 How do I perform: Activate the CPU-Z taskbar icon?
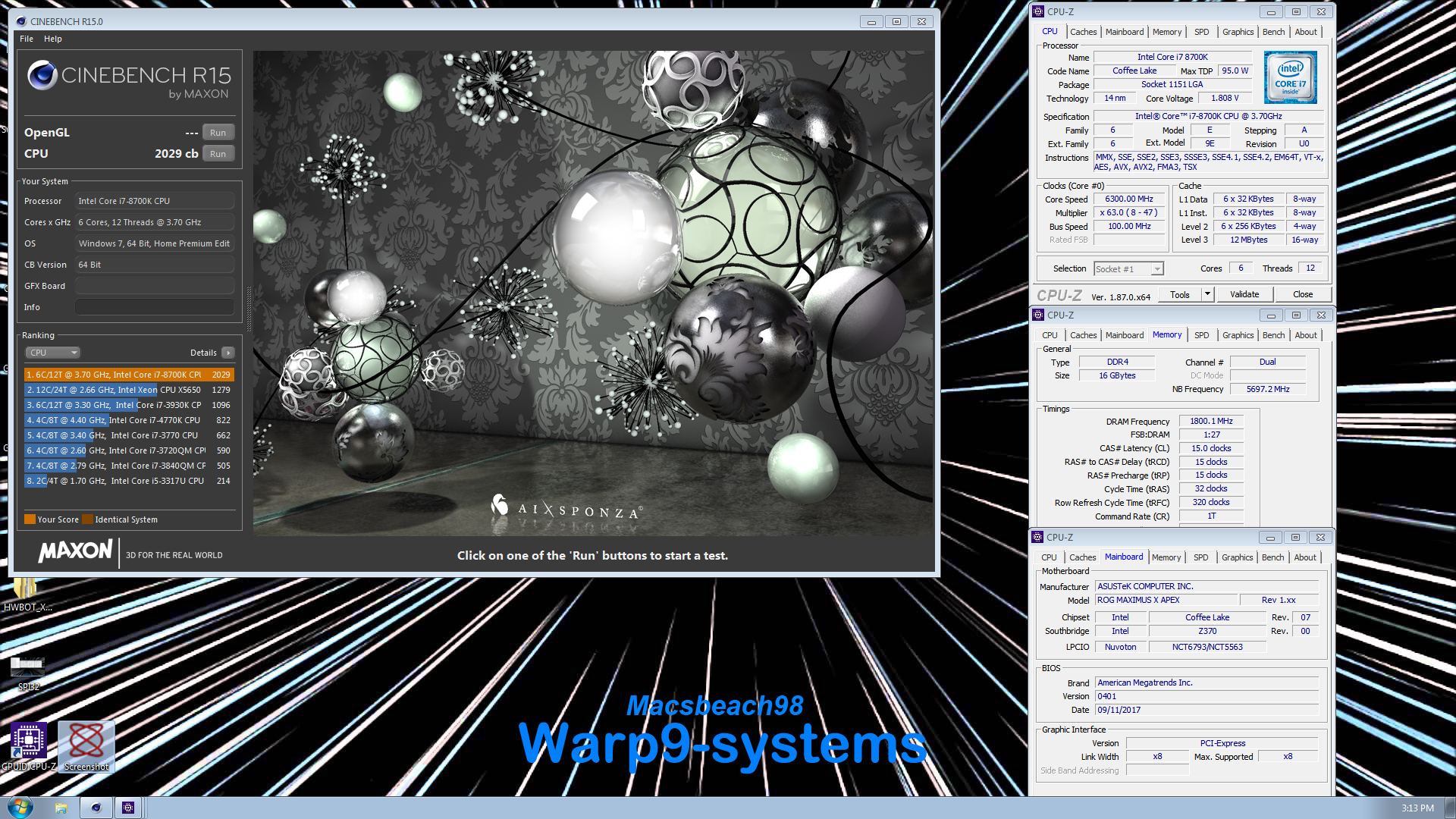pyautogui.click(x=128, y=808)
